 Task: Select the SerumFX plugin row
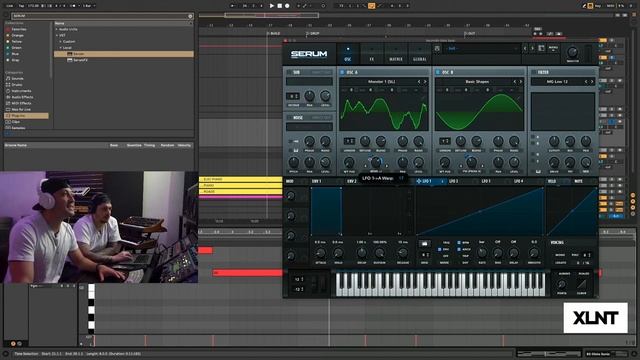124,60
